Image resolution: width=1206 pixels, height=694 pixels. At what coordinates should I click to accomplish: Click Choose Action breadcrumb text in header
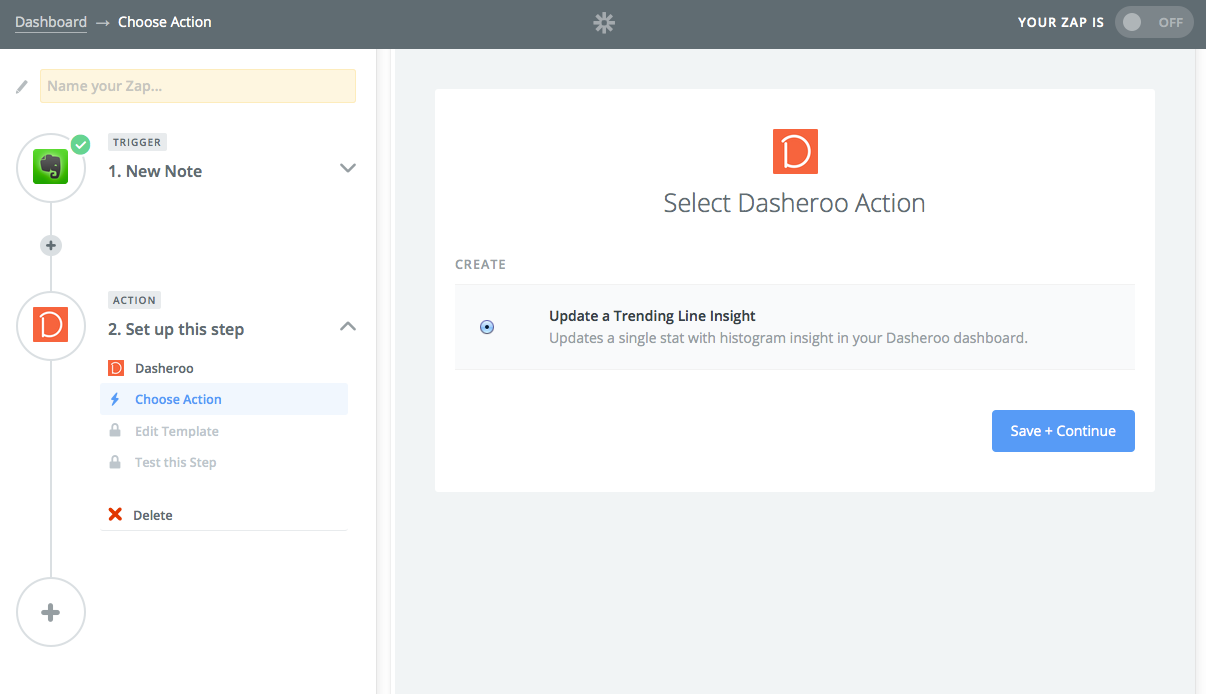coord(165,21)
